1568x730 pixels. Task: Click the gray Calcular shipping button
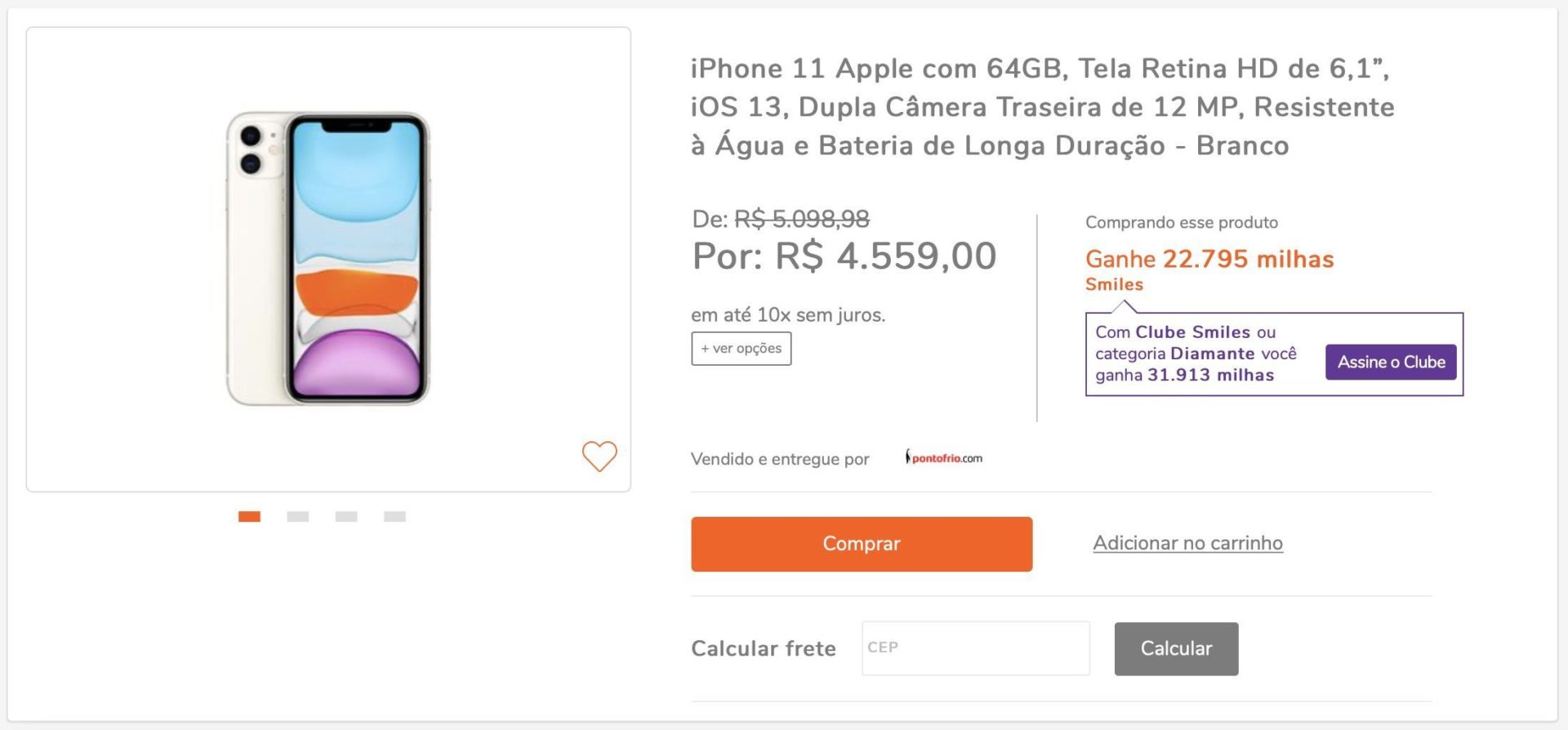[x=1176, y=648]
